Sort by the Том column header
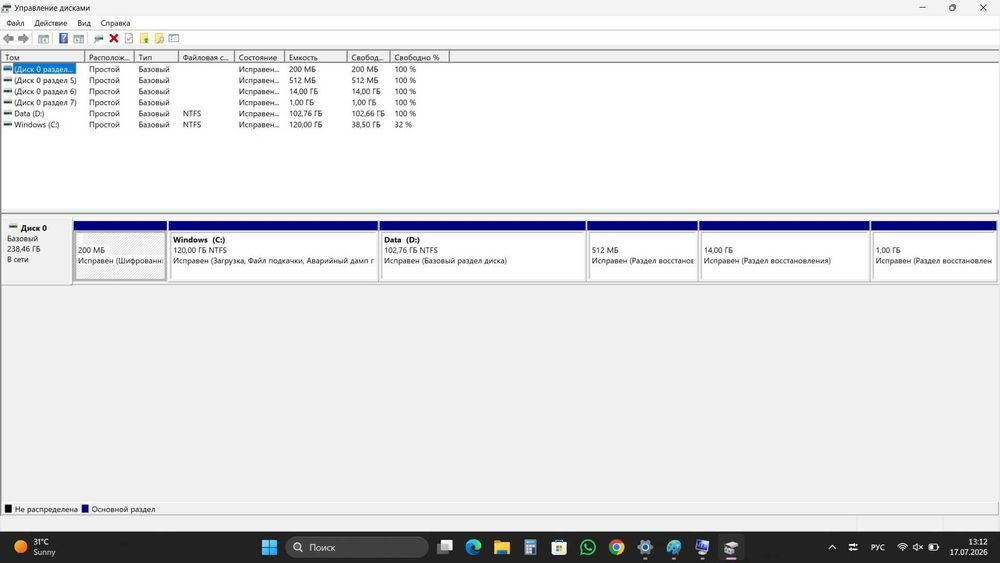Image resolution: width=1000 pixels, height=563 pixels. pyautogui.click(x=43, y=57)
